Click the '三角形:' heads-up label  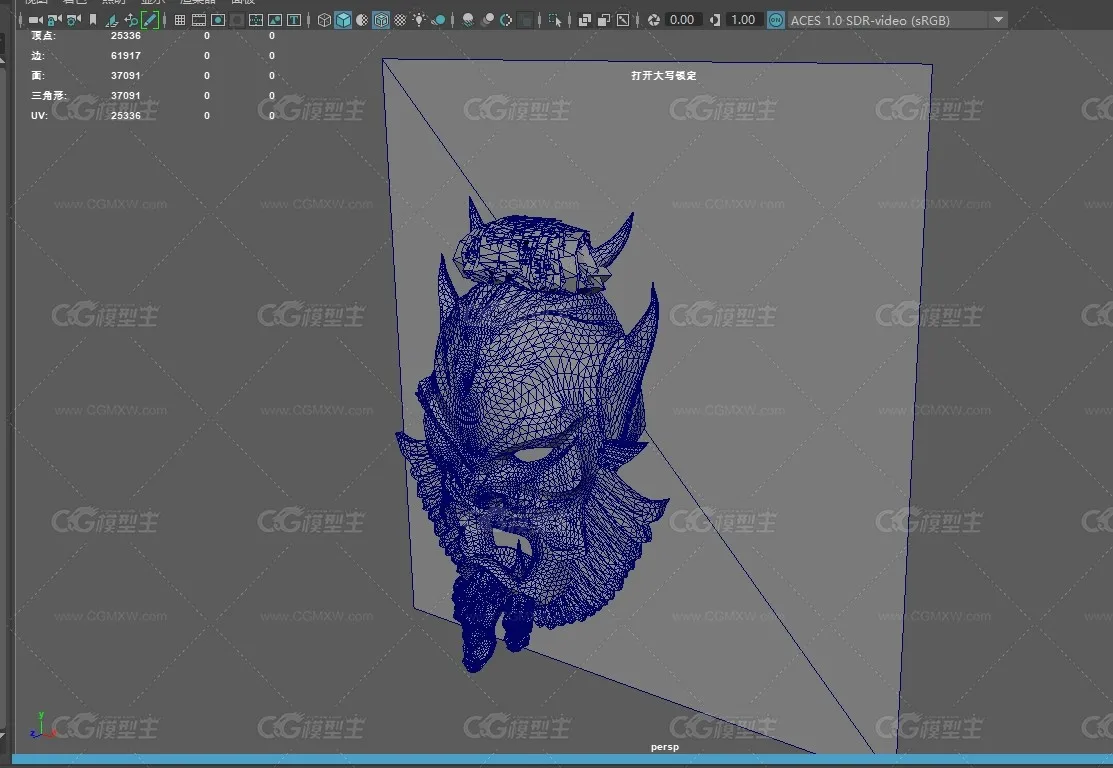[x=49, y=95]
